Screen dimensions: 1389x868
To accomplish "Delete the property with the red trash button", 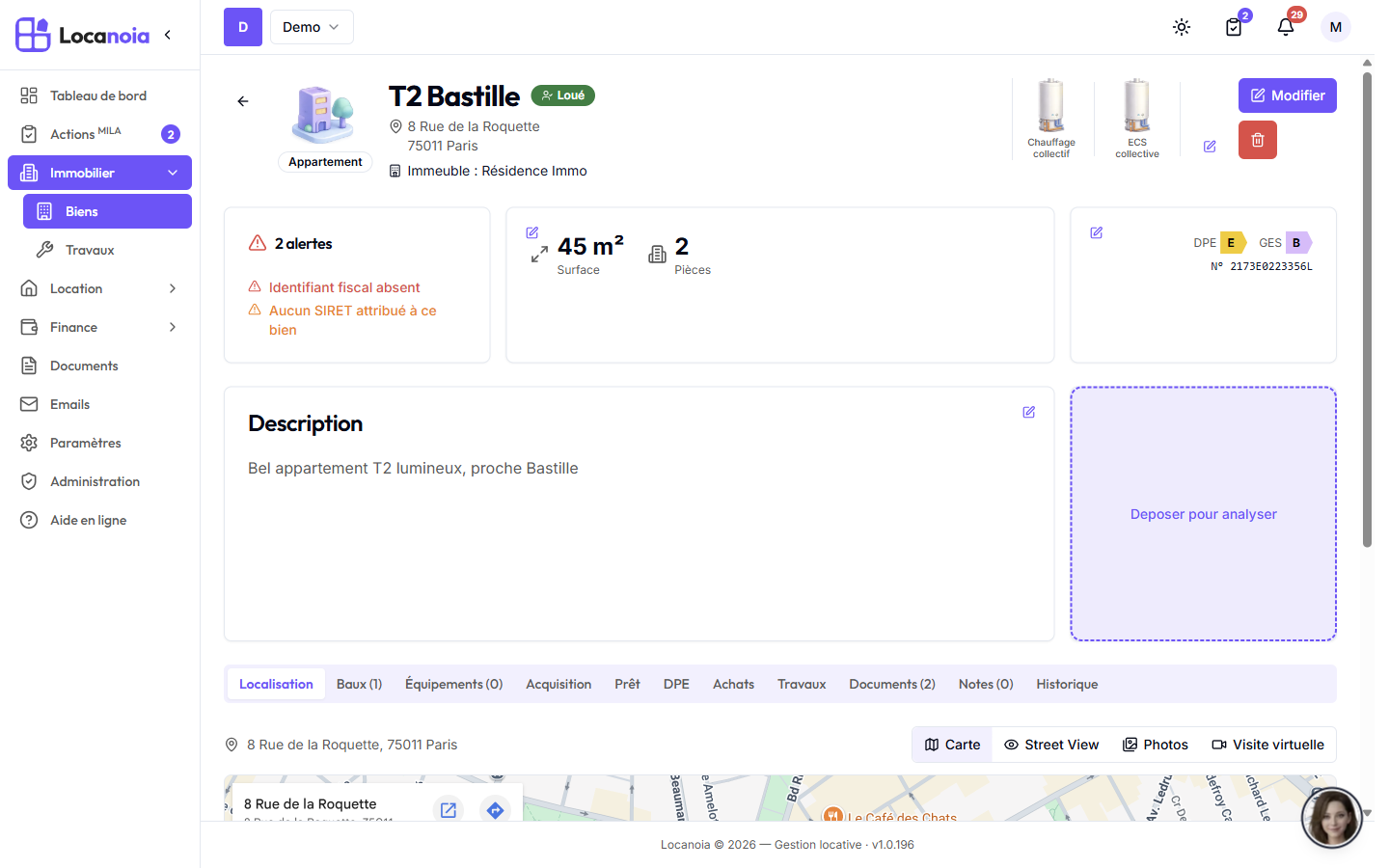I will [x=1258, y=140].
